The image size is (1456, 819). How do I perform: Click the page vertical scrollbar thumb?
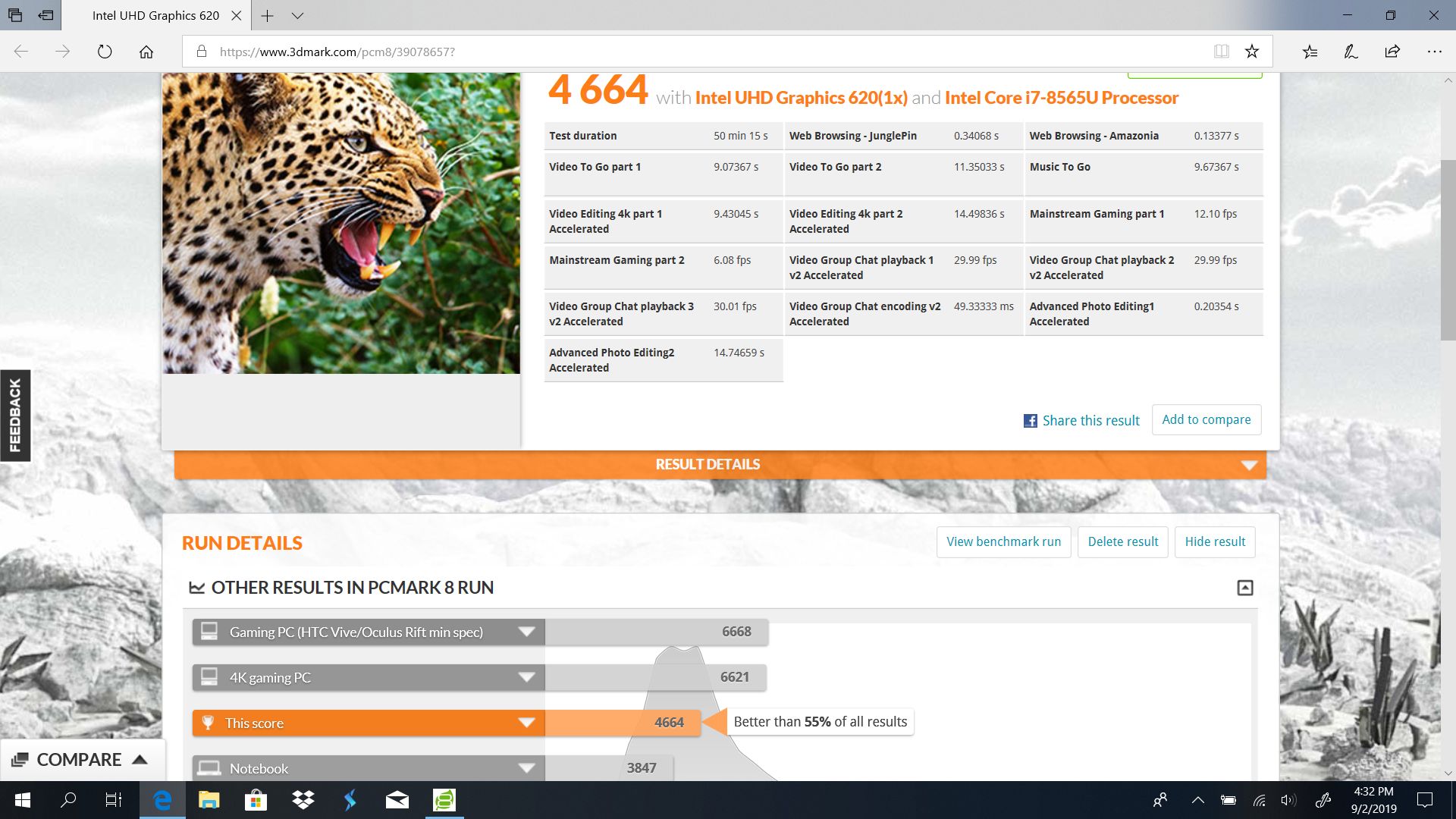pyautogui.click(x=1448, y=250)
